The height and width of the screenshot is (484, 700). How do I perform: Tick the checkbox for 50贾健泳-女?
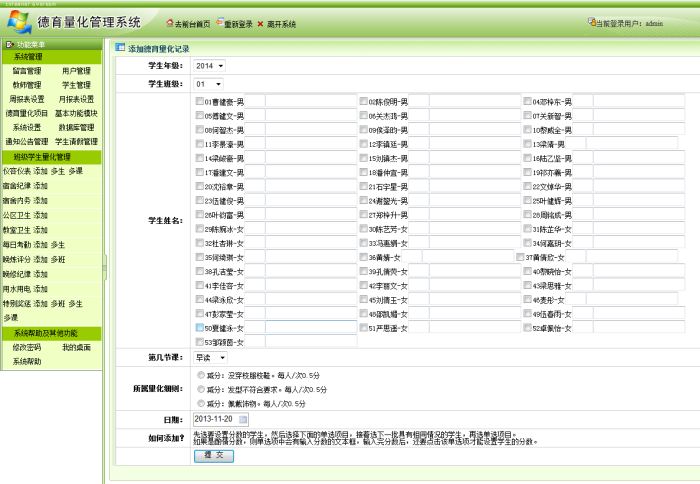tap(200, 327)
